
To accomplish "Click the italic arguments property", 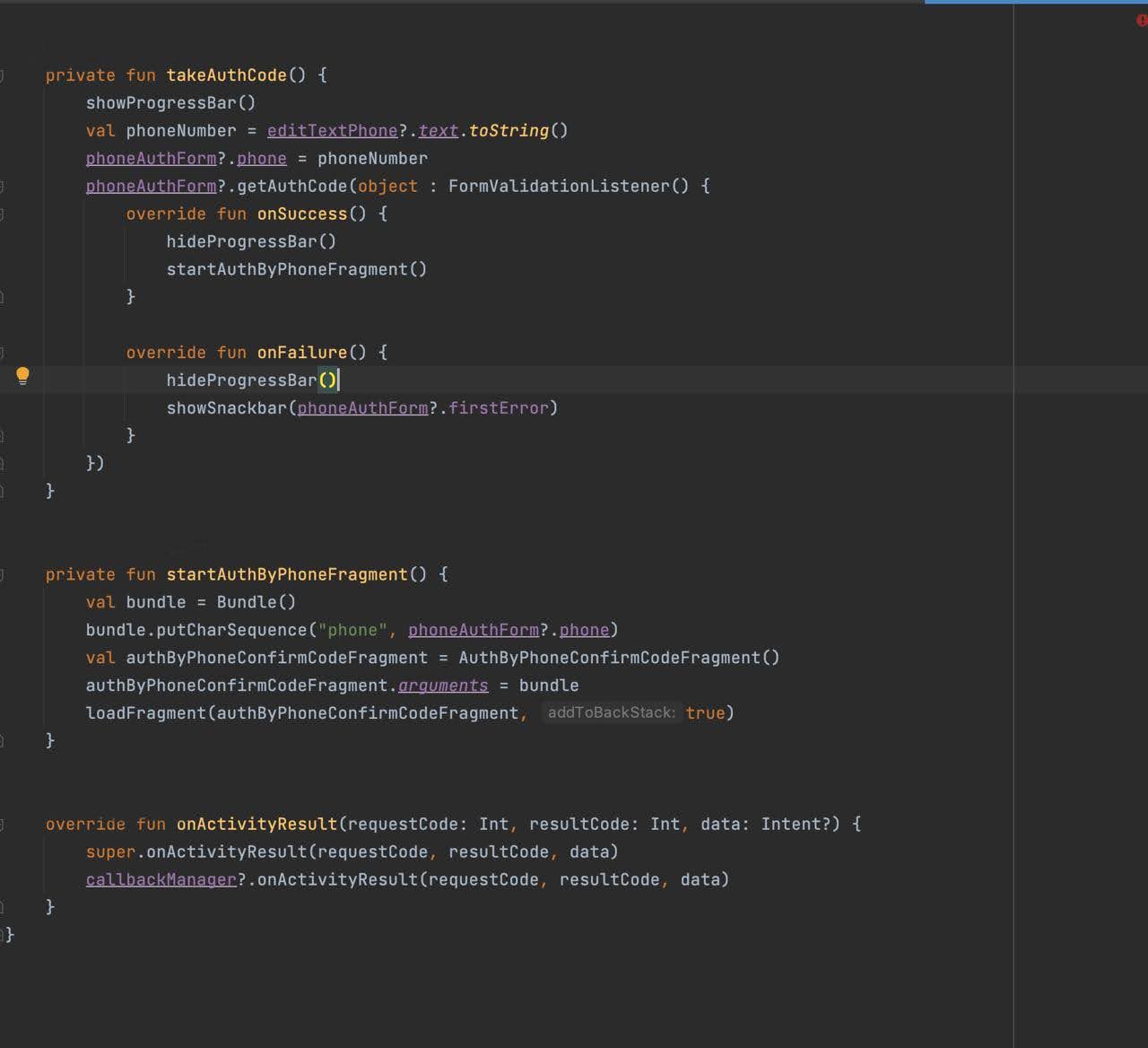I will pyautogui.click(x=443, y=685).
